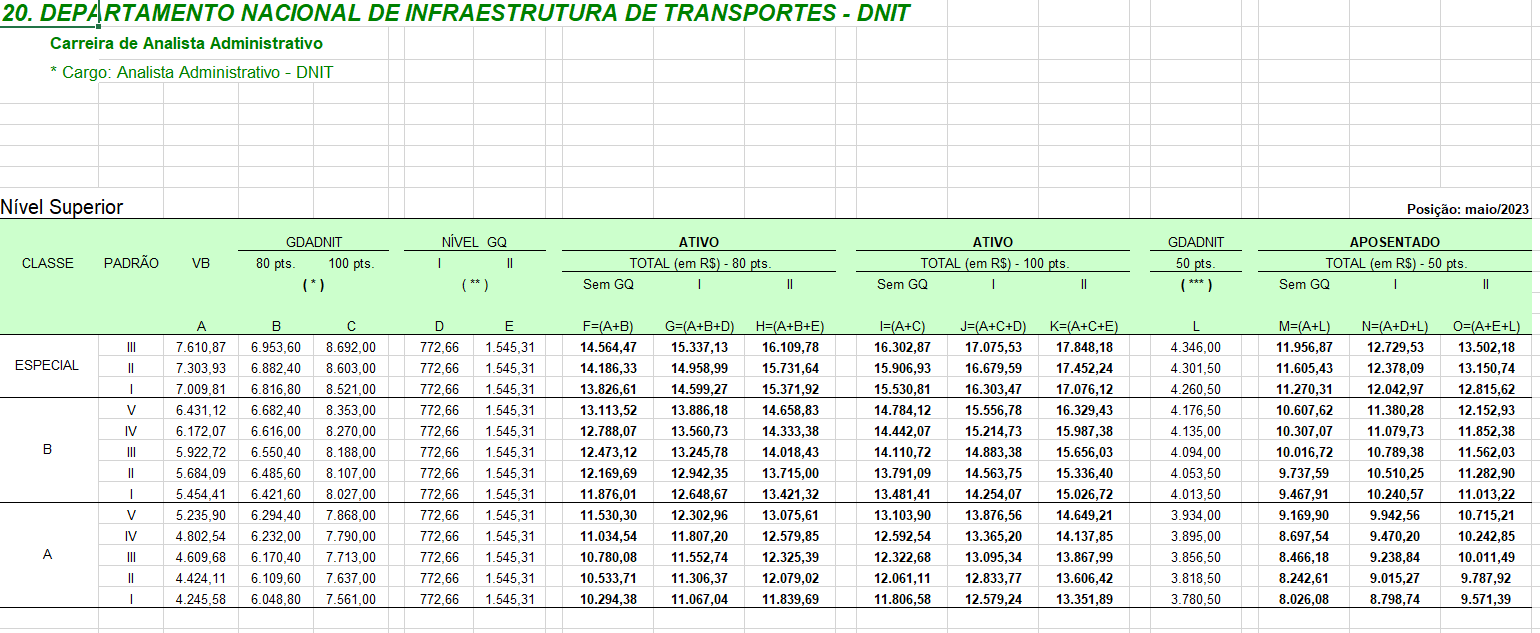The image size is (1540, 633).
Task: Click the 'Nível Superior' label
Action: coord(62,207)
